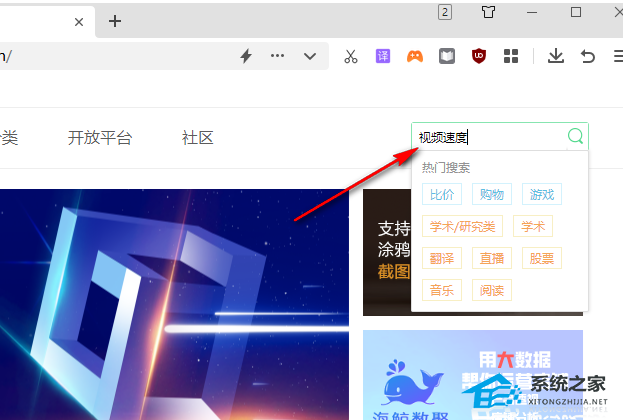Viewport: 623px width, 420px height.
Task: Select the 比价 hot search tag
Action: click(x=442, y=194)
